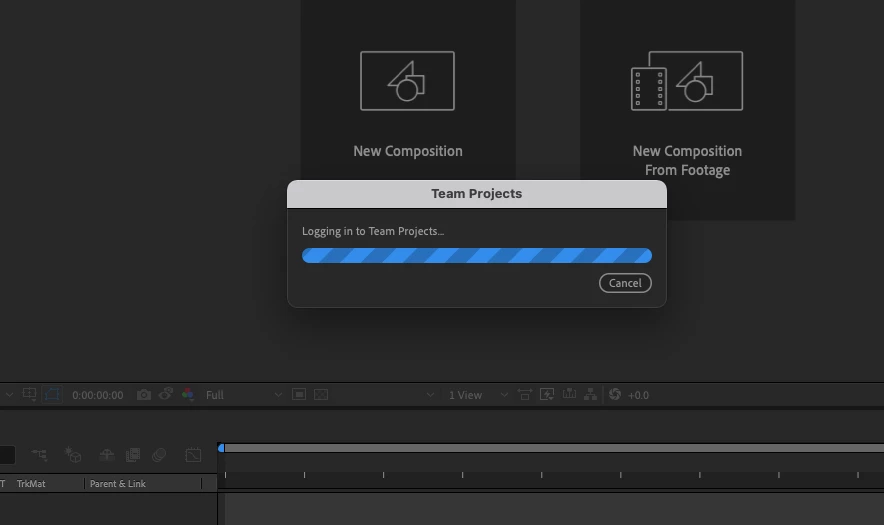Viewport: 884px width, 525px height.
Task: Open the Graph Editor icon
Action: 193,455
